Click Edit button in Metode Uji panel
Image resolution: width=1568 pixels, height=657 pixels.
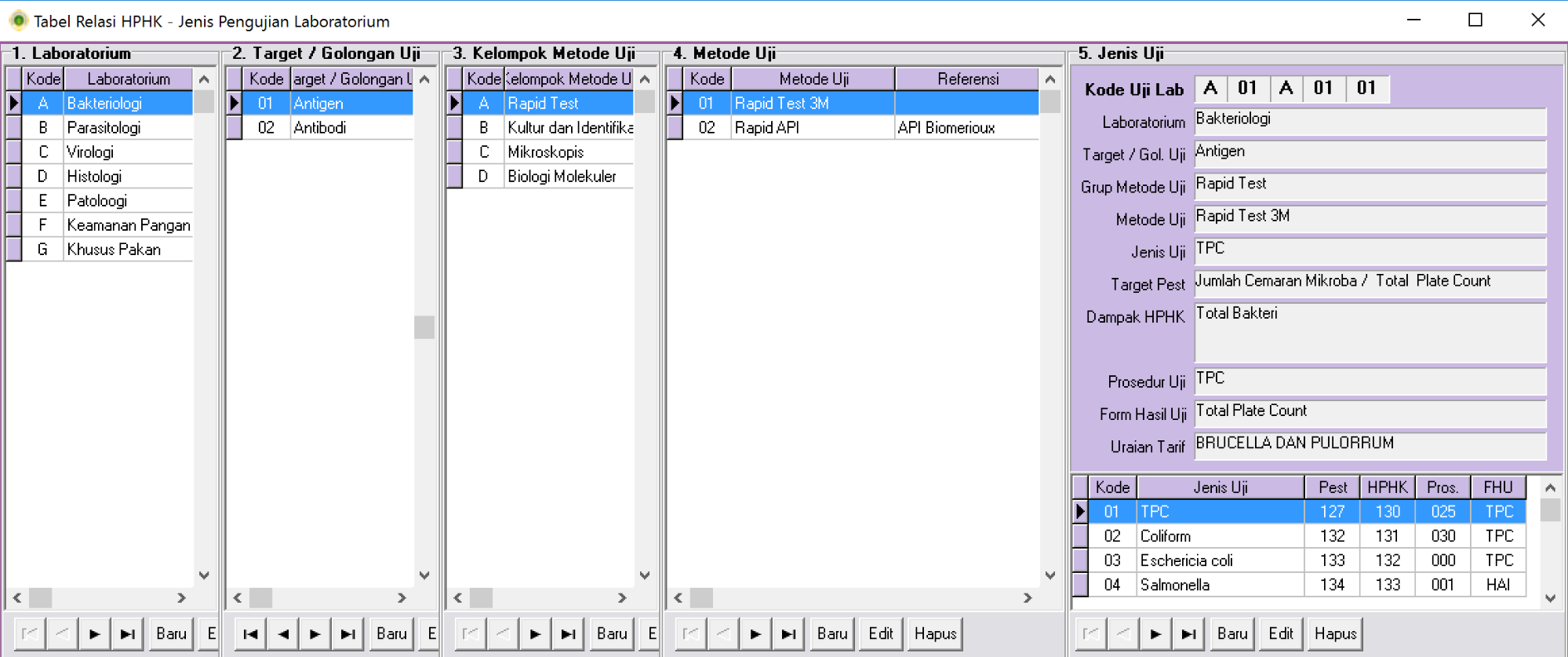880,633
